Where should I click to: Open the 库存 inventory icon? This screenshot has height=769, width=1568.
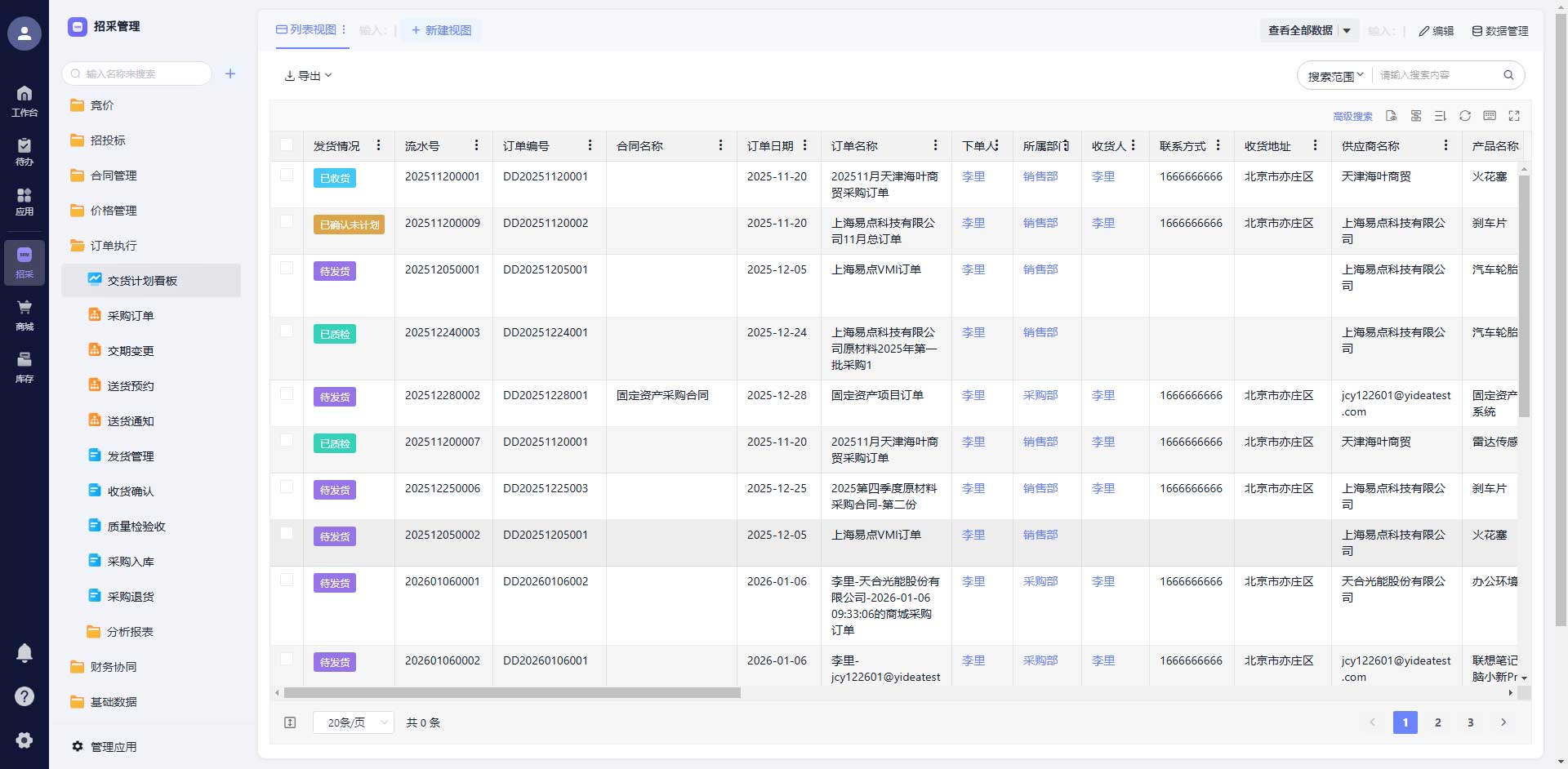[x=24, y=367]
